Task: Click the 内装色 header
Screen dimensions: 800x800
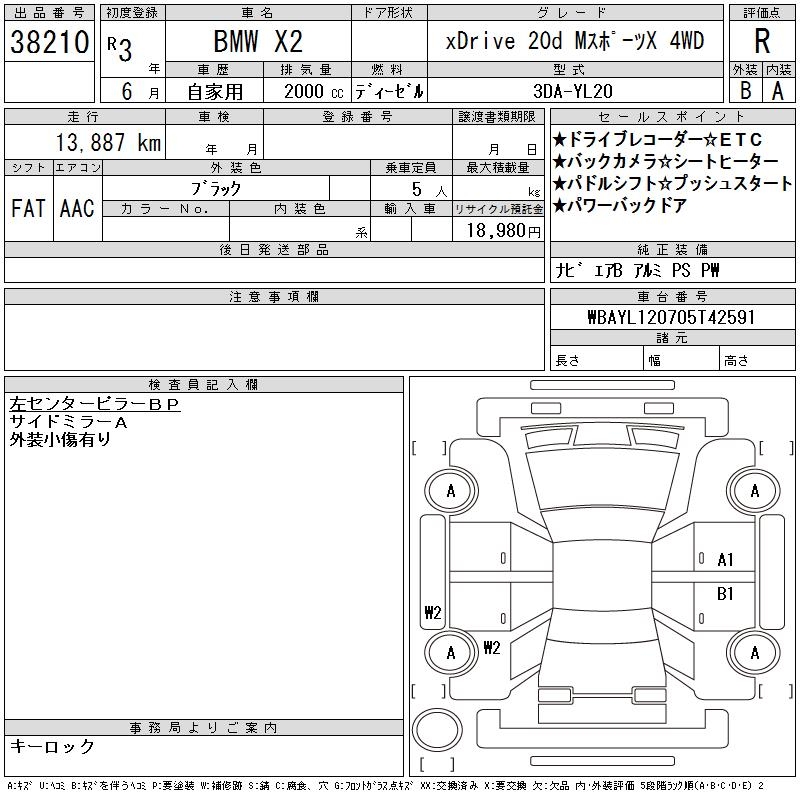Action: pyautogui.click(x=300, y=209)
